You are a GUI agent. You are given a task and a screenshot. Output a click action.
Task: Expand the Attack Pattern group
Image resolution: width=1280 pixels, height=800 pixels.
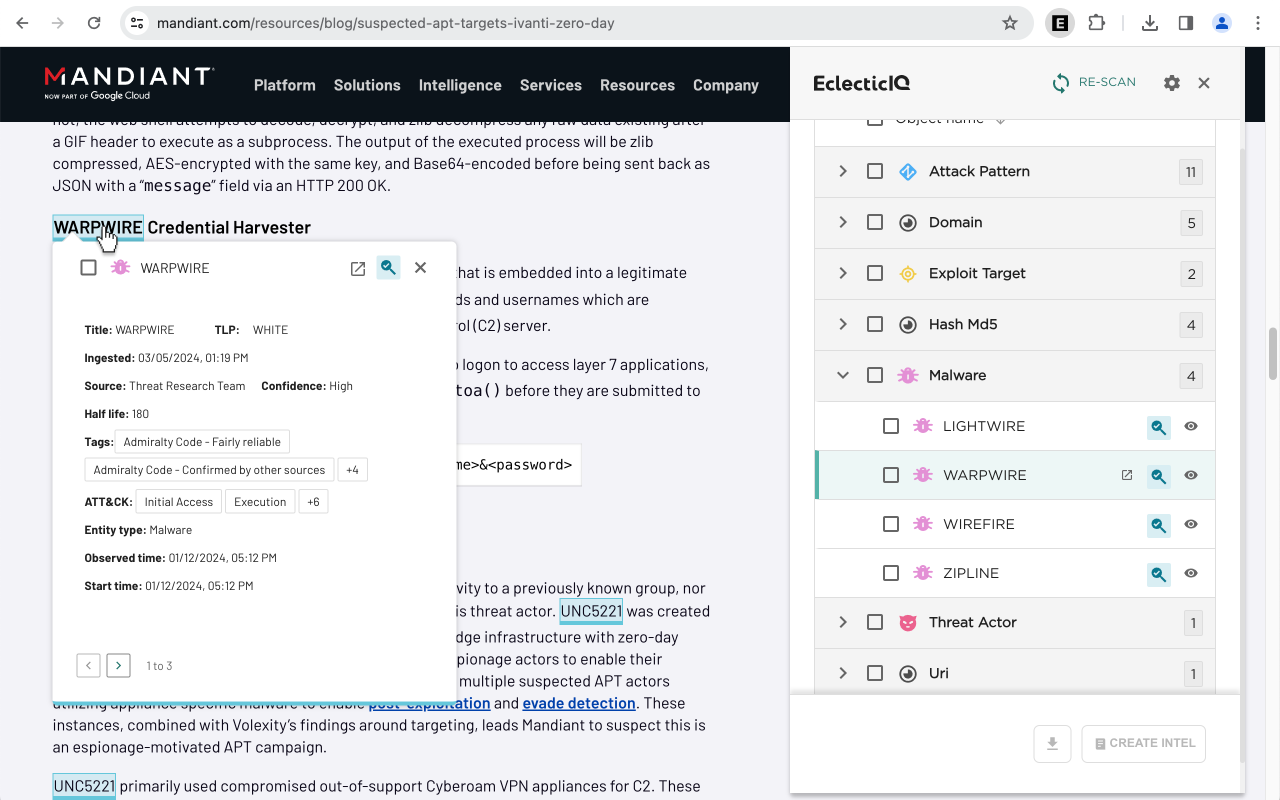point(843,172)
